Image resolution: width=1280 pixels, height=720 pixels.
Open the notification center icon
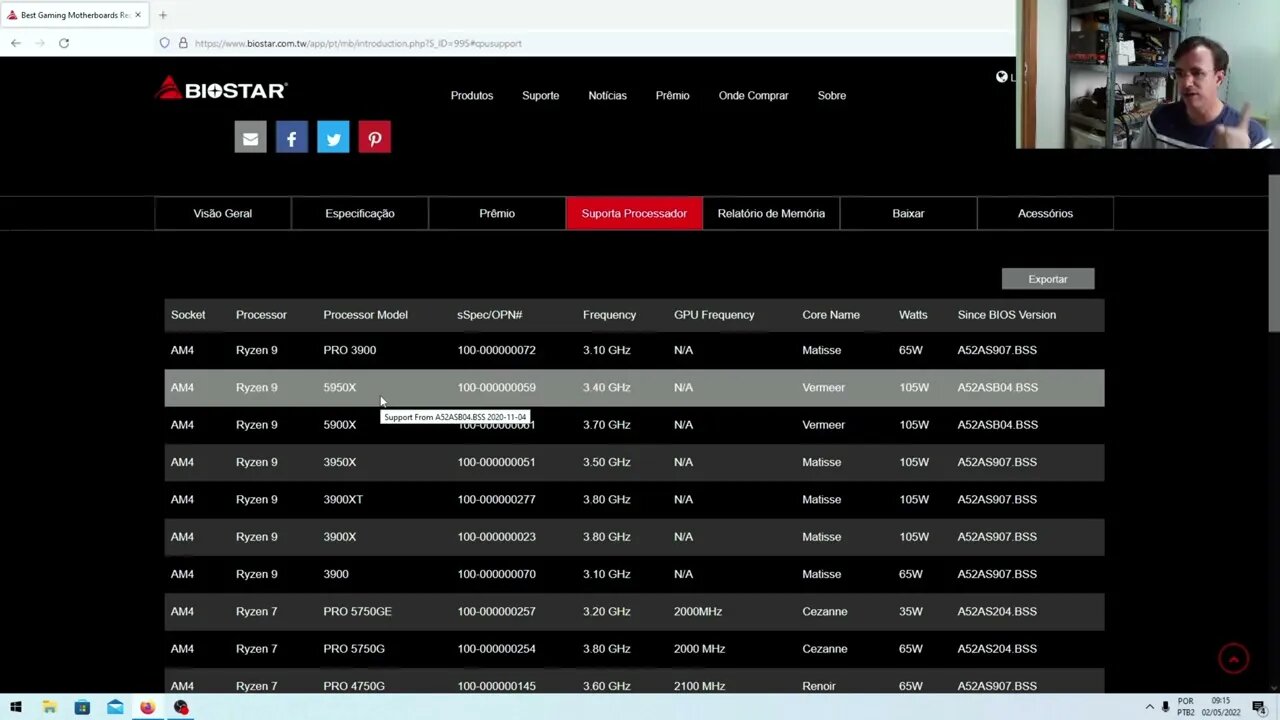pos(1259,707)
